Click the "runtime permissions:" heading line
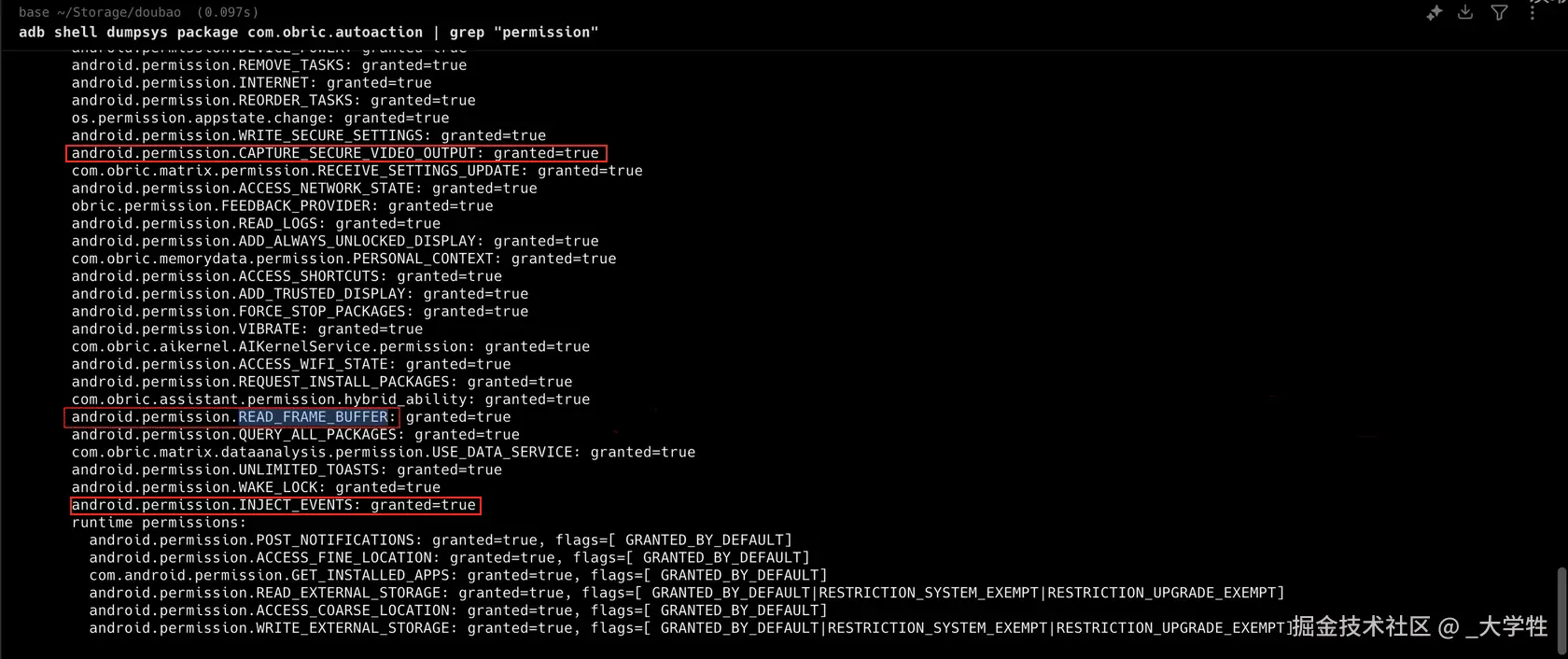This screenshot has width=1568, height=659. pos(159,523)
